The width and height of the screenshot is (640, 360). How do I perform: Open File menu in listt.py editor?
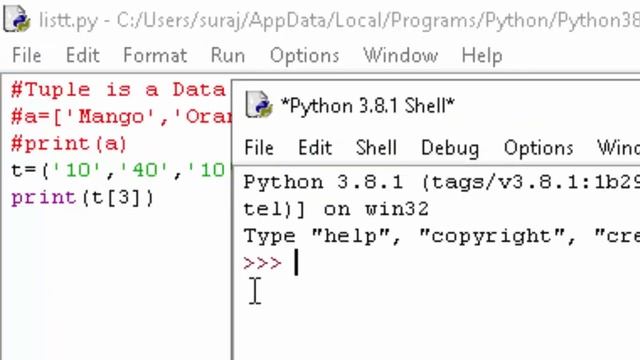(x=27, y=55)
